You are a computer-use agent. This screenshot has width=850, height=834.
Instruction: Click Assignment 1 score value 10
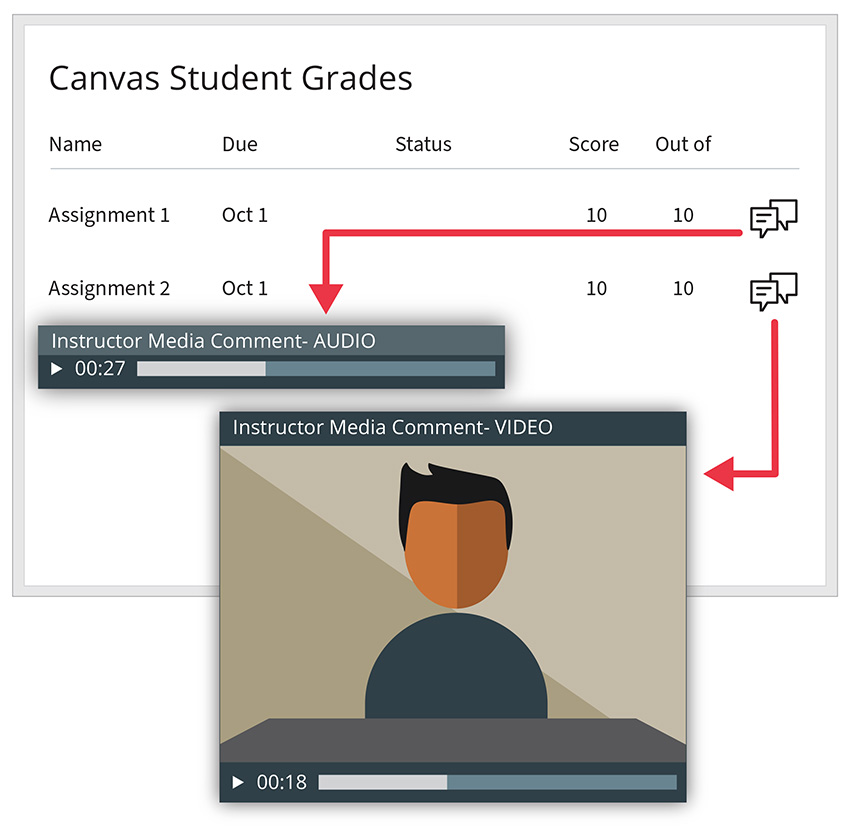pyautogui.click(x=596, y=215)
